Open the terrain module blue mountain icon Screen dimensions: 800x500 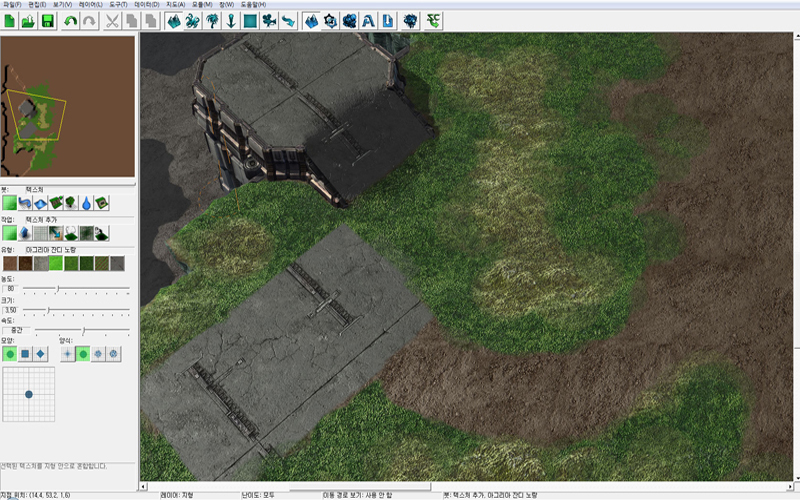tap(311, 21)
